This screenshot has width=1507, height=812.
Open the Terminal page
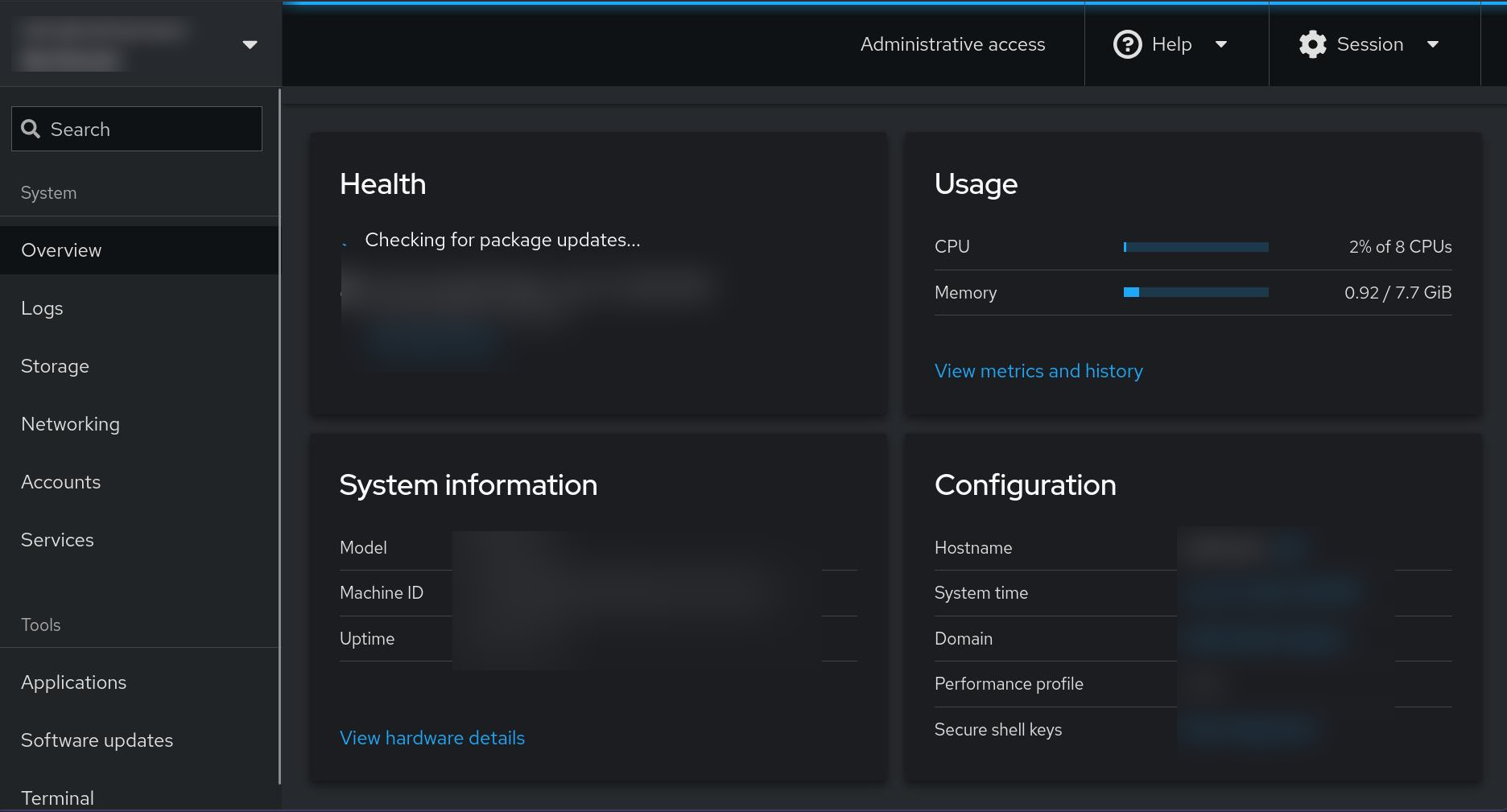coord(140,797)
